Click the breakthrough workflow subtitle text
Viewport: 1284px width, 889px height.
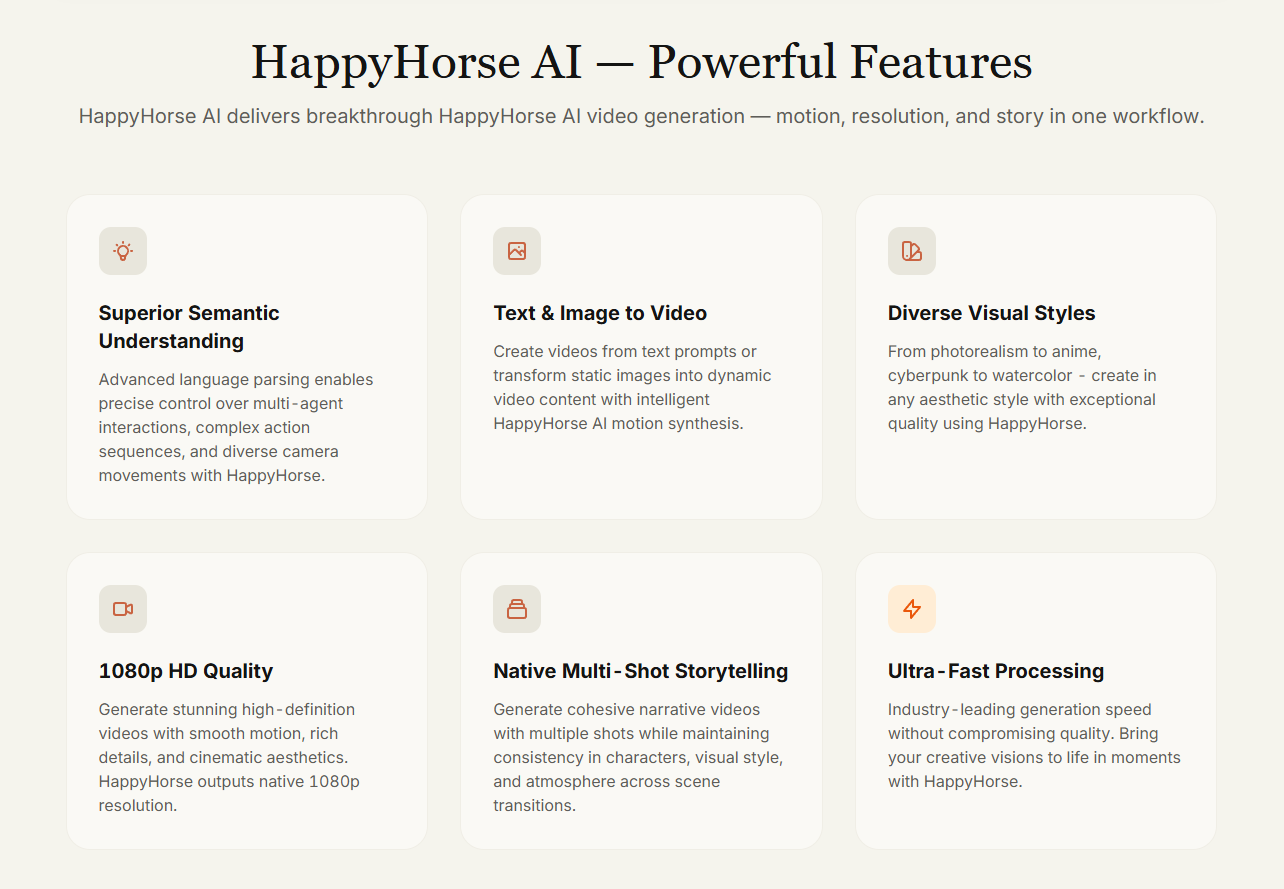point(641,116)
